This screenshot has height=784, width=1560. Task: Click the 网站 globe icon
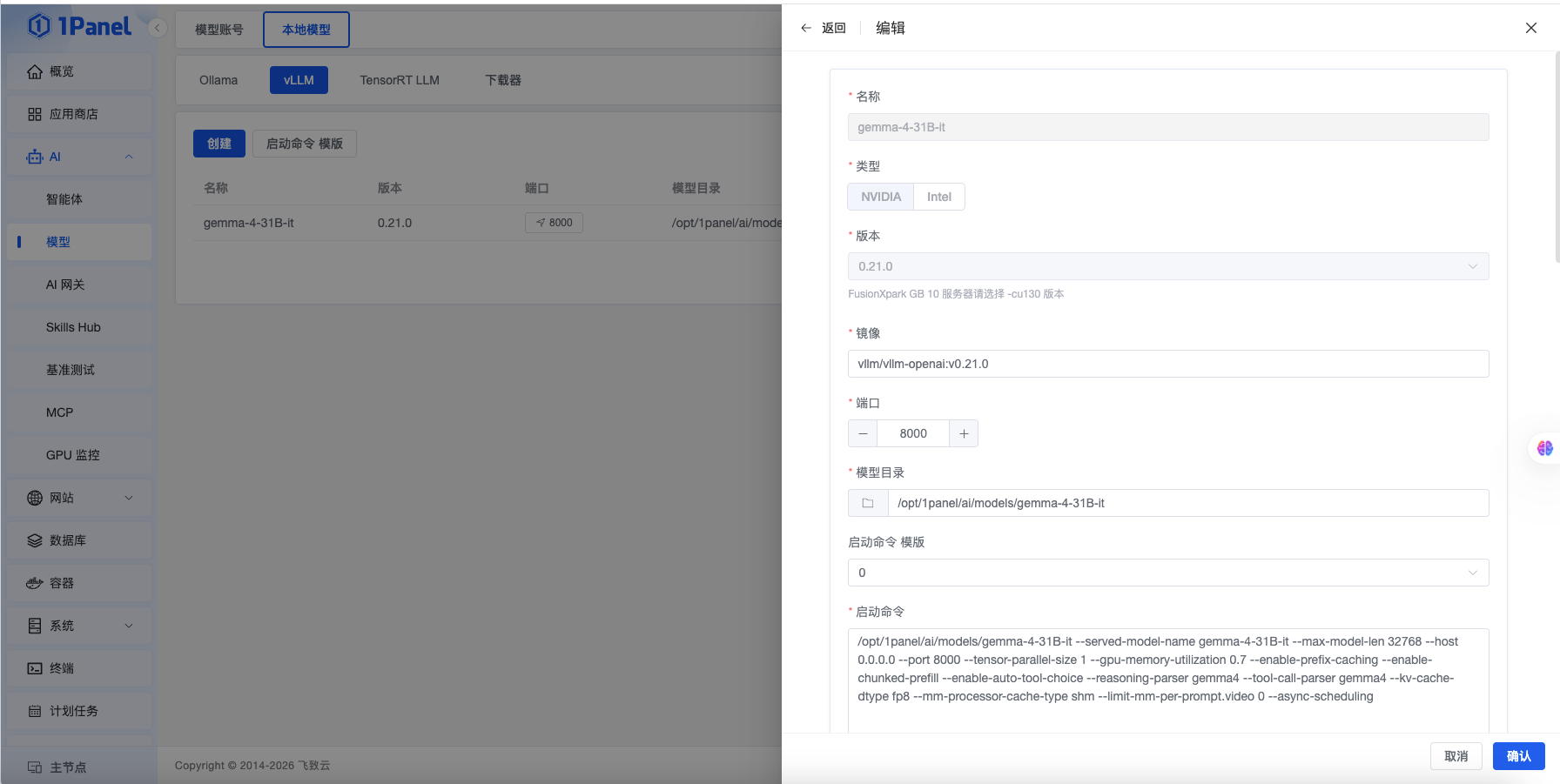click(35, 498)
